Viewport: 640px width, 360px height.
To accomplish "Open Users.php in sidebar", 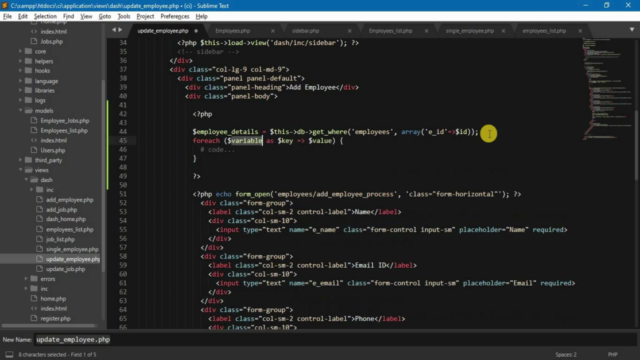I will [x=53, y=150].
